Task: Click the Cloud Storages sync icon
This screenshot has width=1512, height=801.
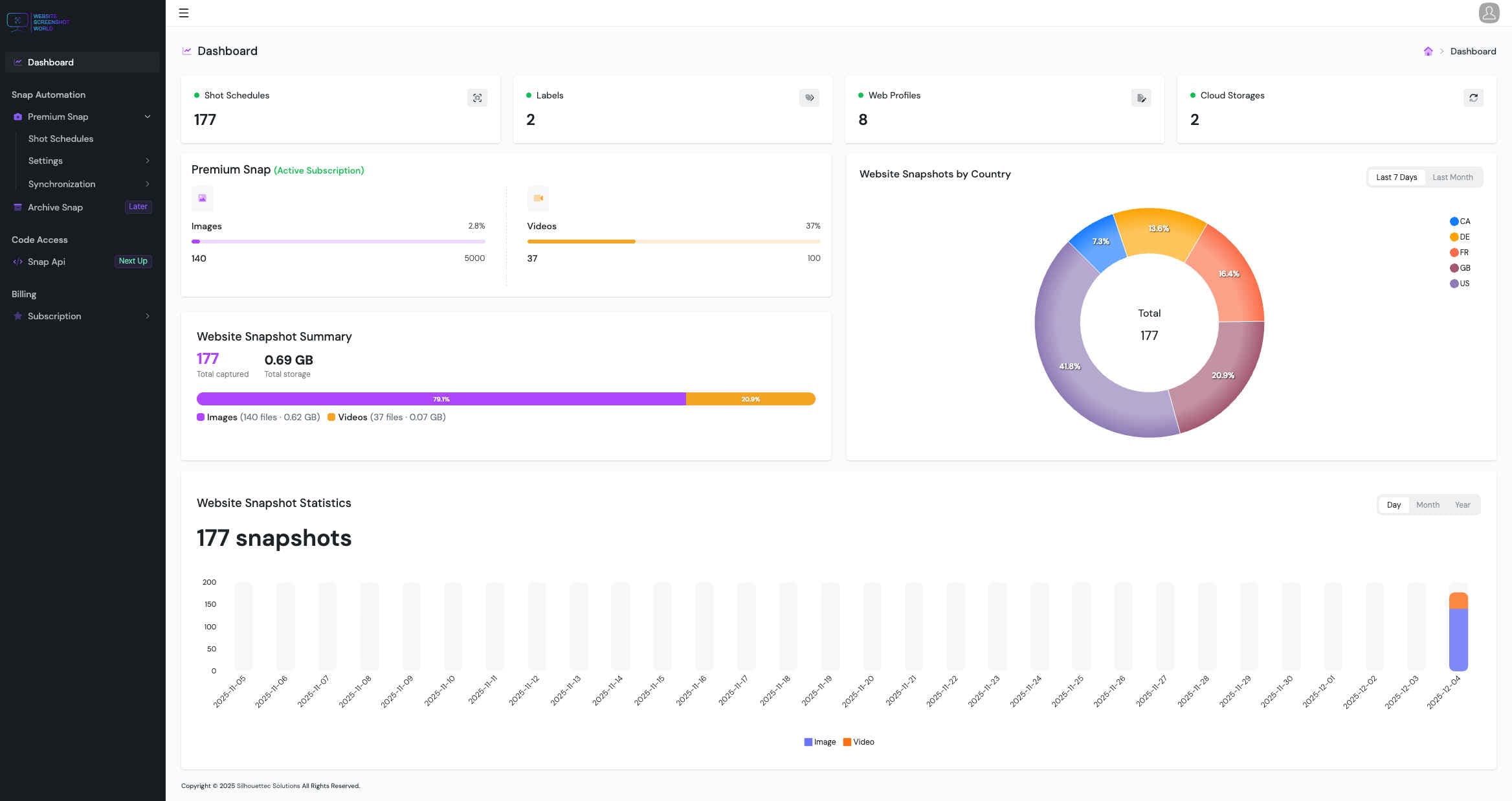Action: pos(1473,98)
